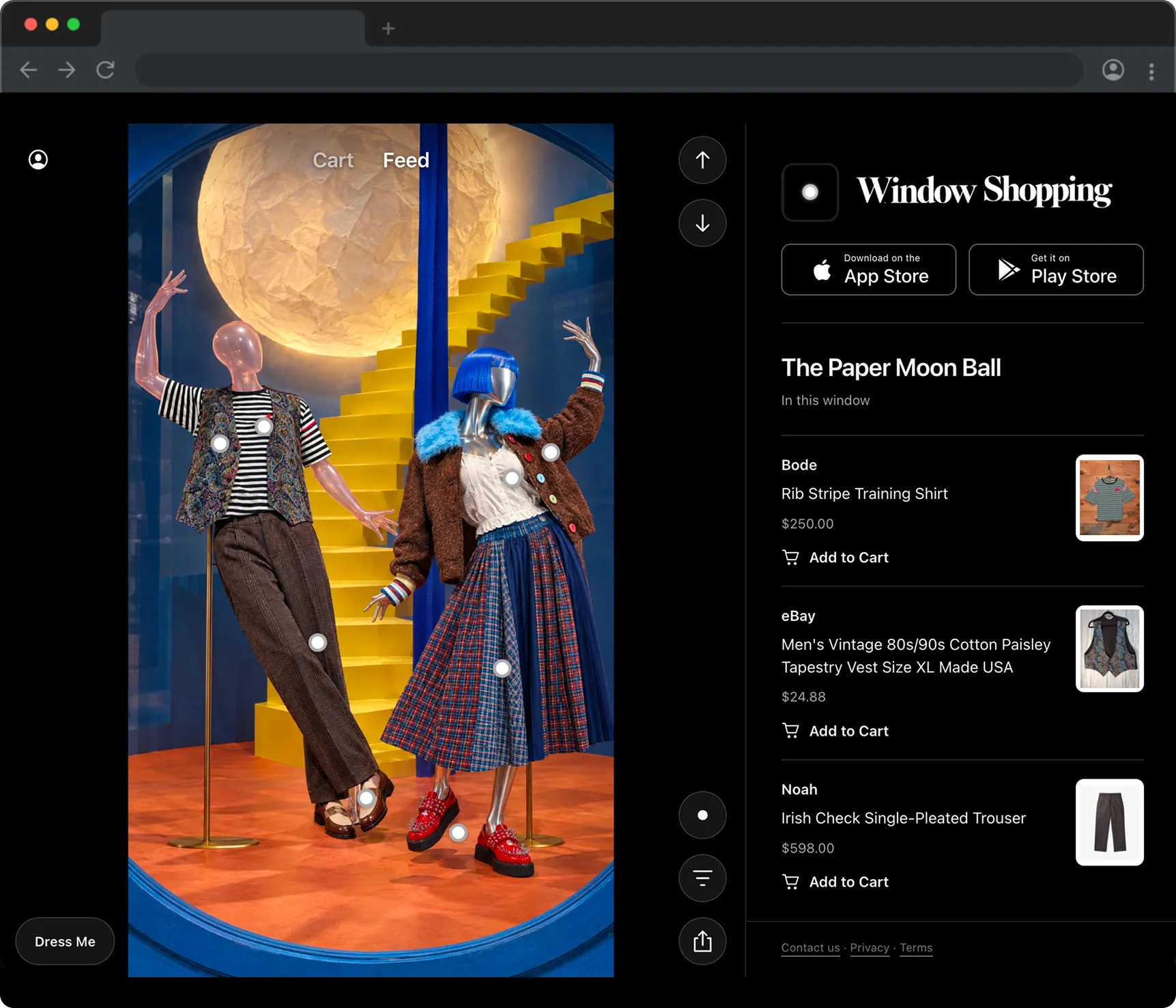The width and height of the screenshot is (1176, 1008).
Task: Toggle the product hotspot dots button
Action: click(x=702, y=815)
